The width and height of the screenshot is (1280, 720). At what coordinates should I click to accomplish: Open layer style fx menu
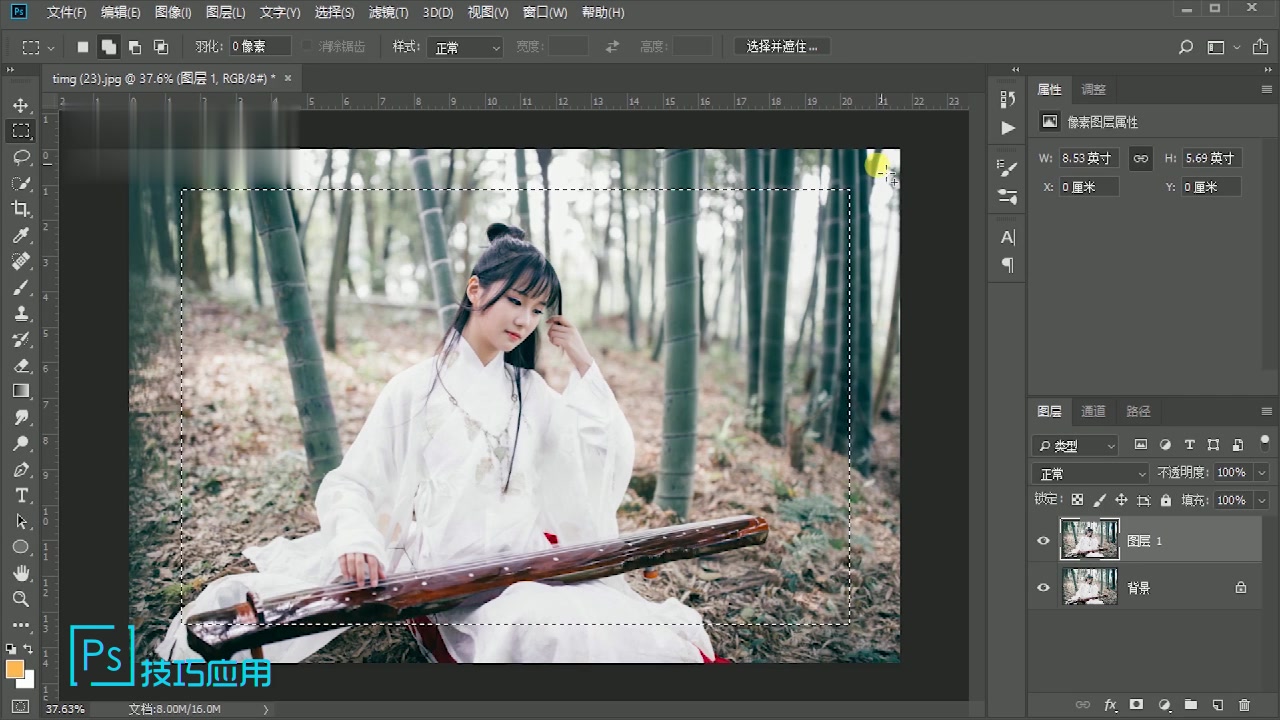[1110, 705]
